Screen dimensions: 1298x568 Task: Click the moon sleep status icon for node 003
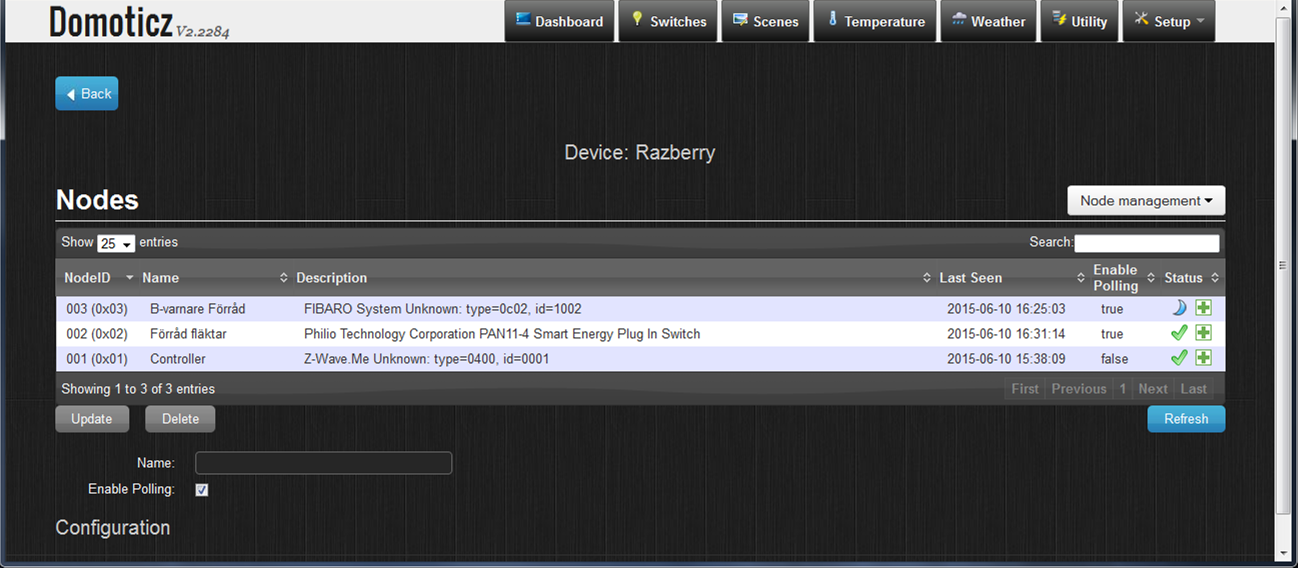point(1179,308)
